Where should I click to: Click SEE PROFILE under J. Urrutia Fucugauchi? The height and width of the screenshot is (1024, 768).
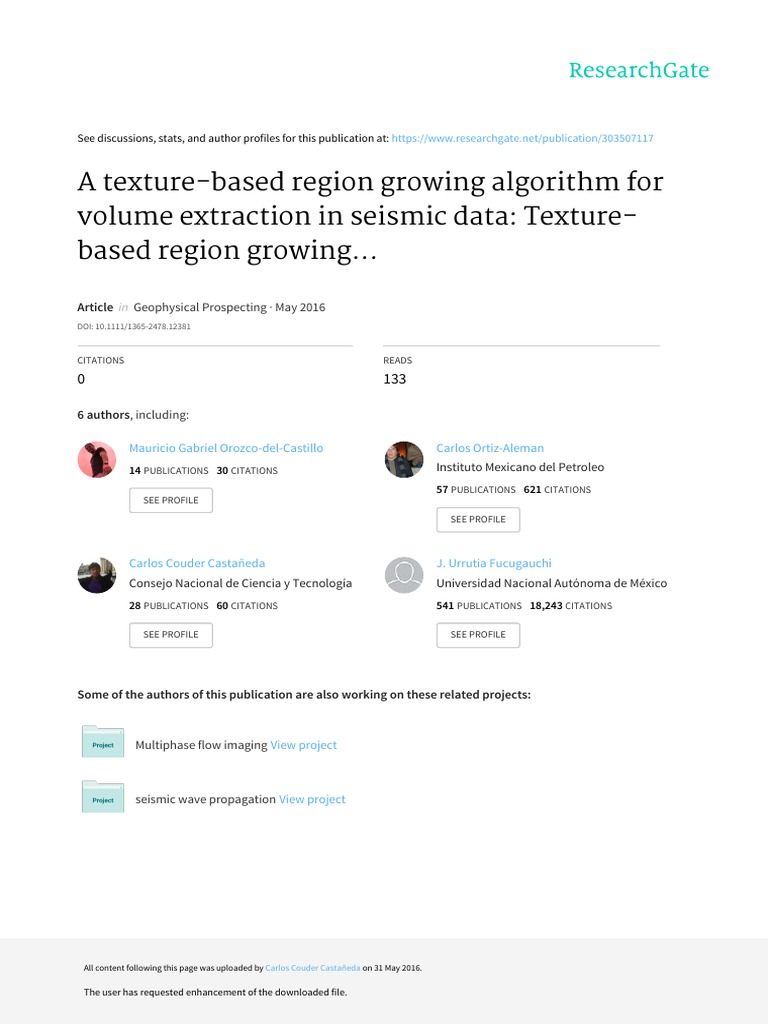478,635
